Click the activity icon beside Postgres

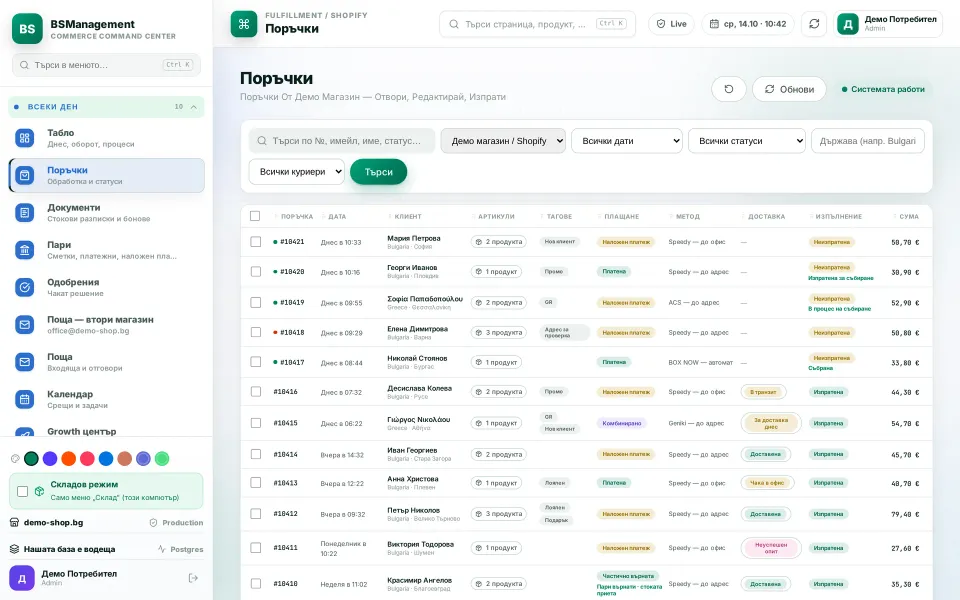(162, 549)
